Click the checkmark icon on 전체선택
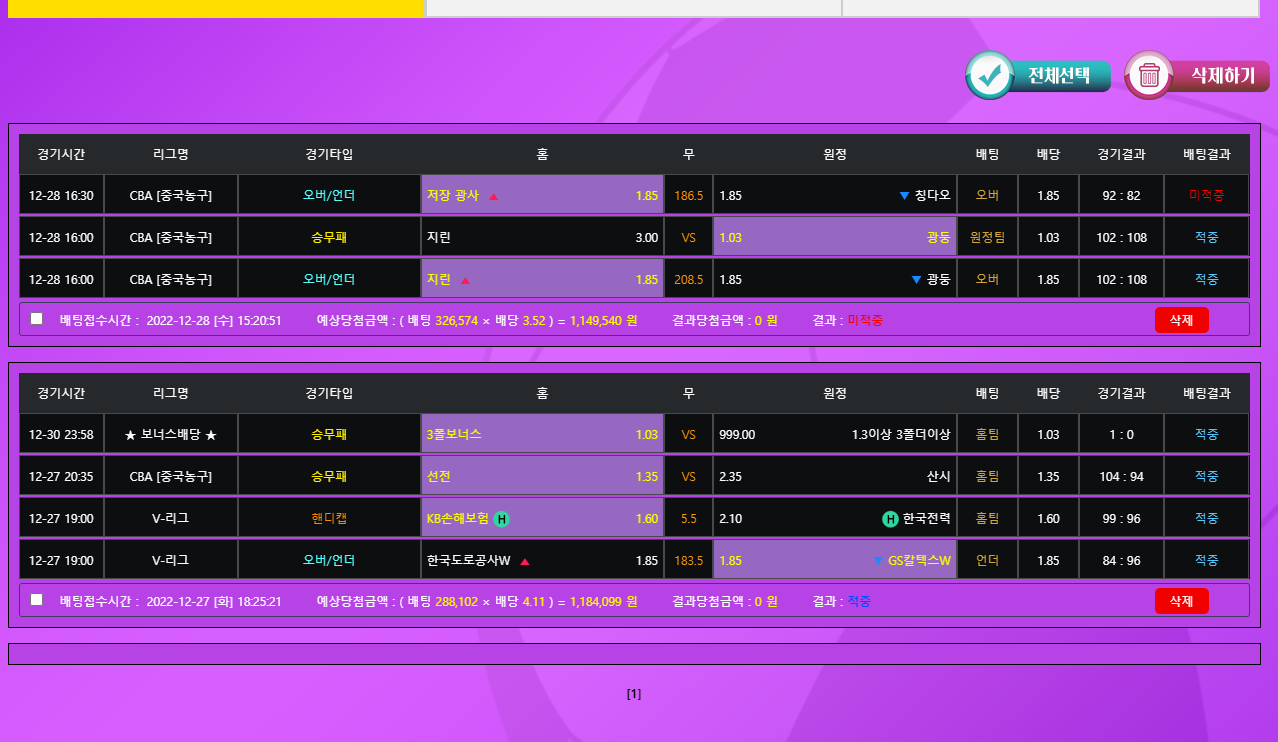This screenshot has width=1278, height=742. [990, 75]
